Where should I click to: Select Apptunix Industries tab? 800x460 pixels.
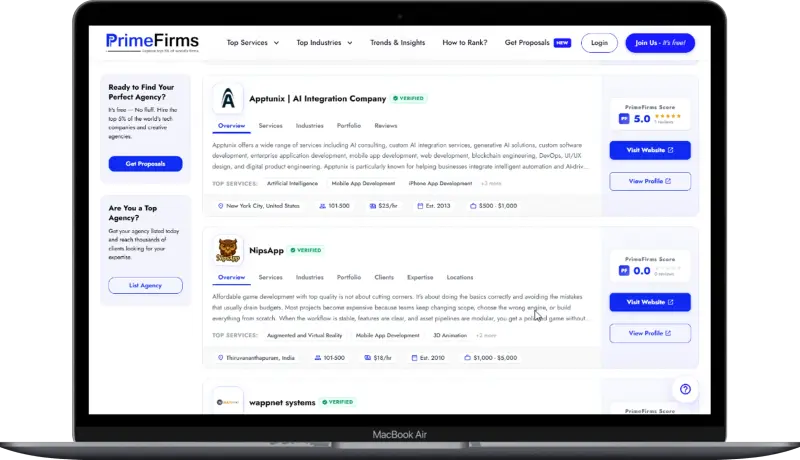[309, 126]
